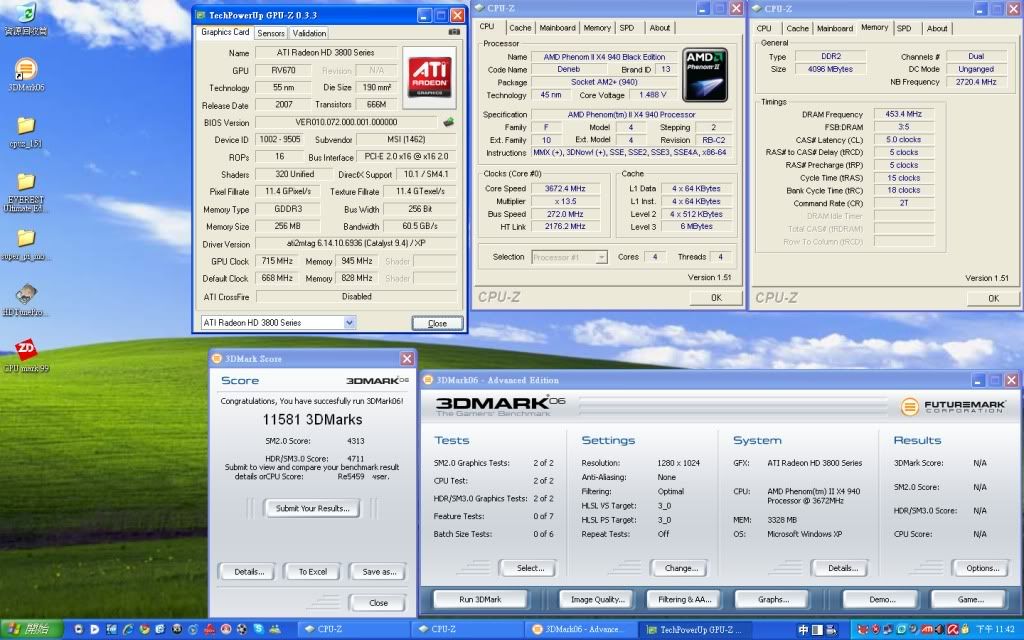The width and height of the screenshot is (1024, 640).
Task: Click NB Frequency 2720.4 MHz value
Action: click(976, 82)
